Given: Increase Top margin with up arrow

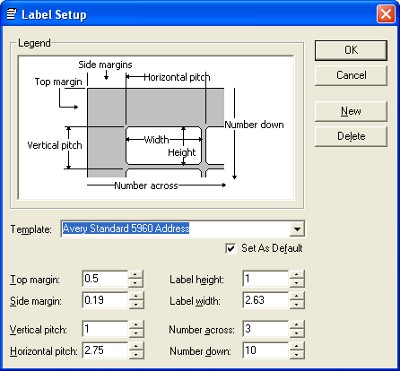Looking at the screenshot, I should [136, 275].
